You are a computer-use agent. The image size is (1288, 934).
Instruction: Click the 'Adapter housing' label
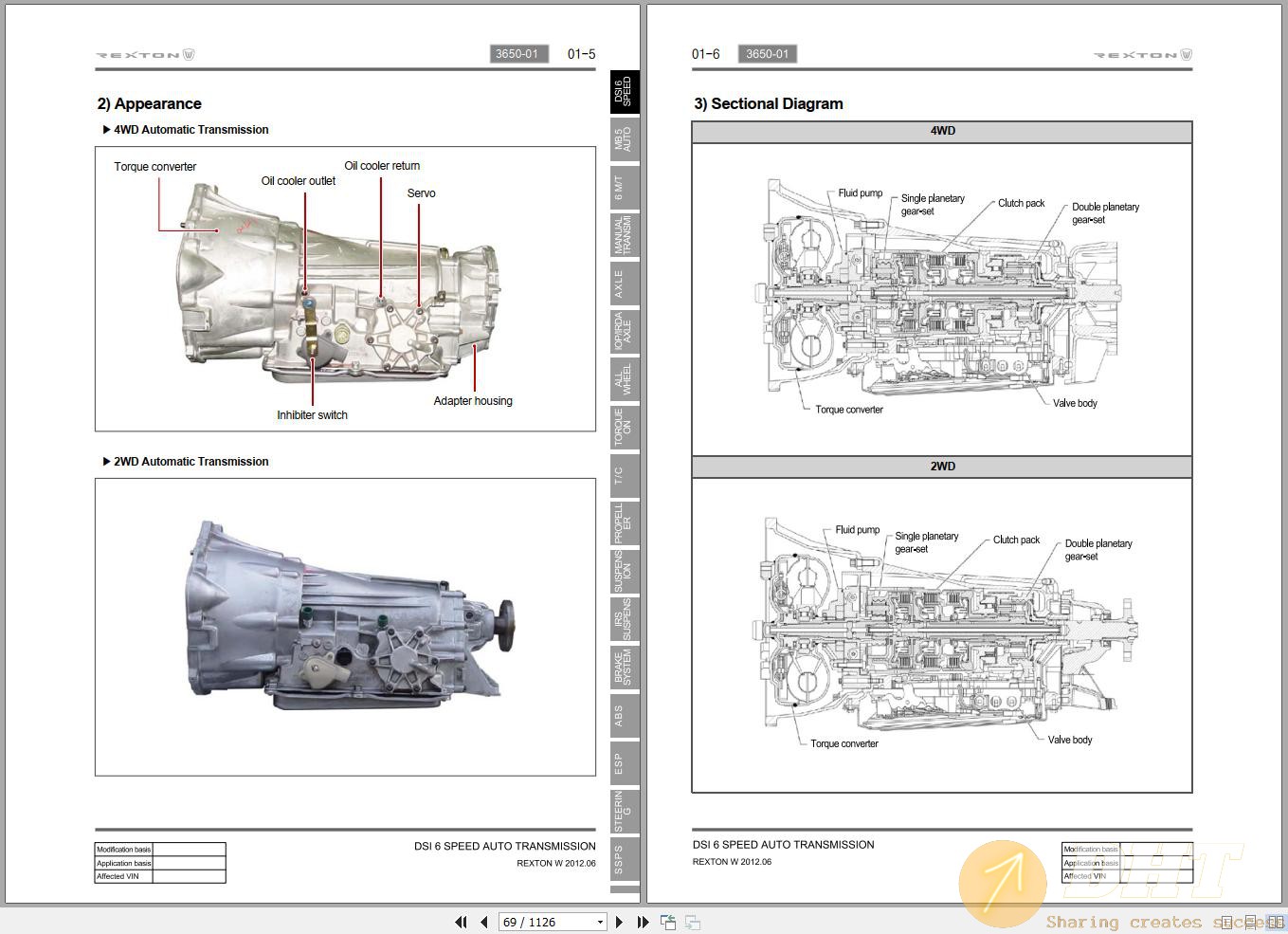(x=473, y=401)
